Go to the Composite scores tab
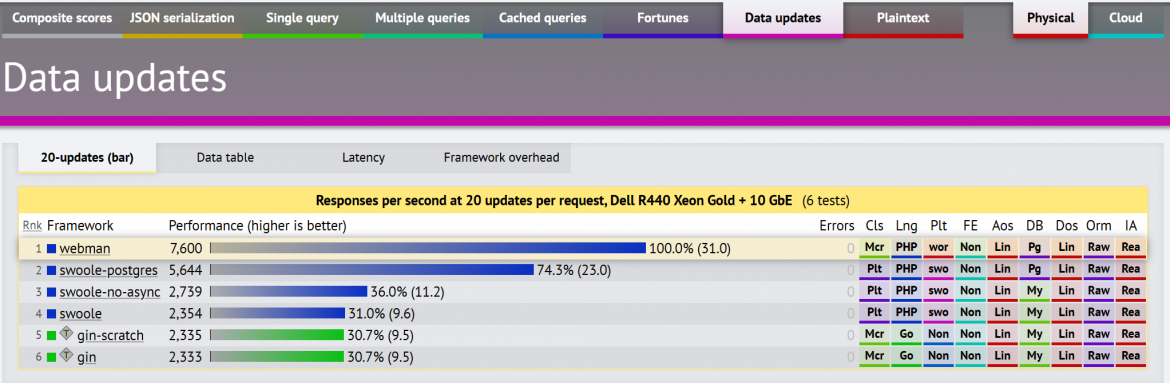 [x=62, y=19]
